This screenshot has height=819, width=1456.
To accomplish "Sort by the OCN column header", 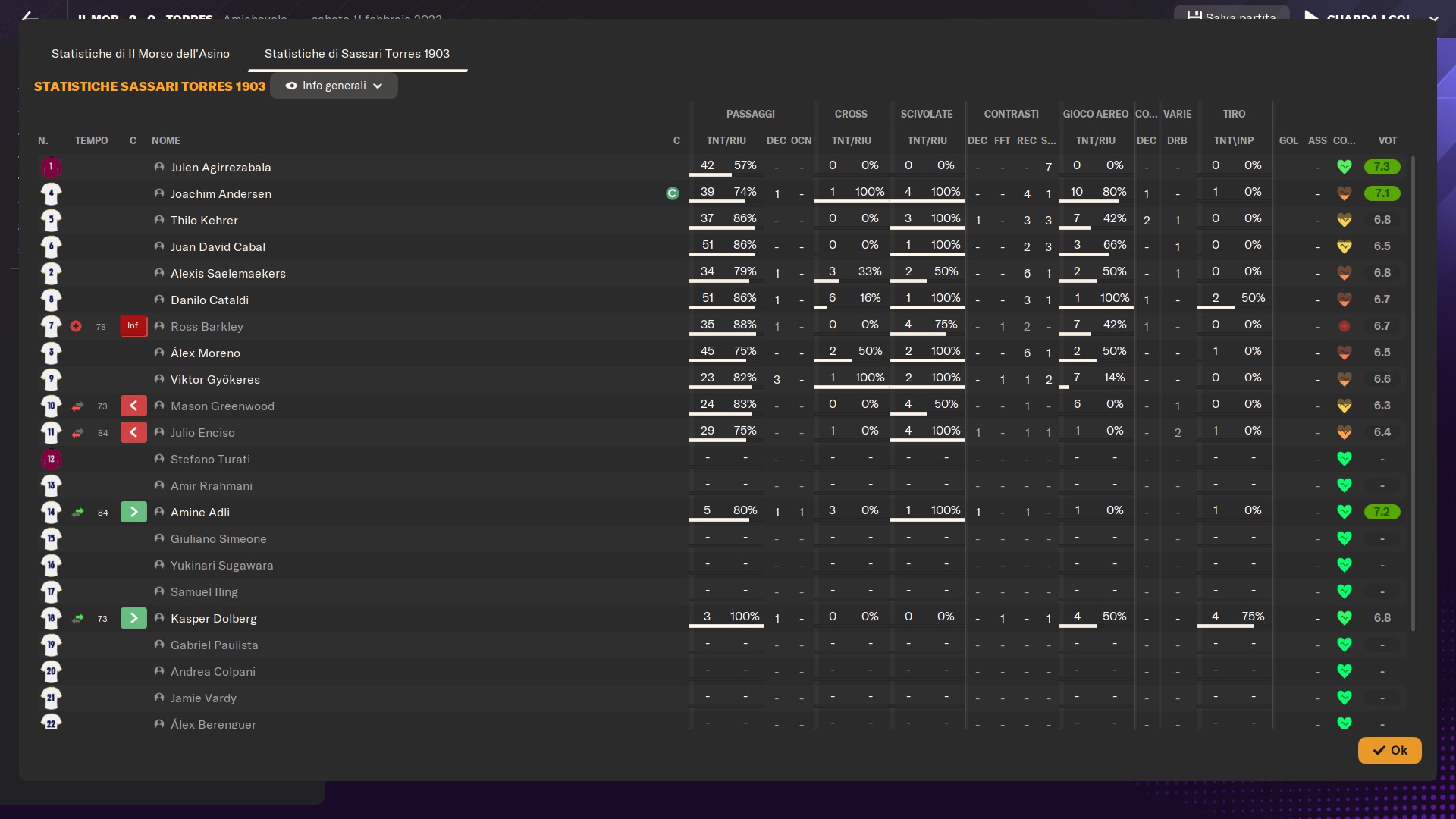I will 801,140.
